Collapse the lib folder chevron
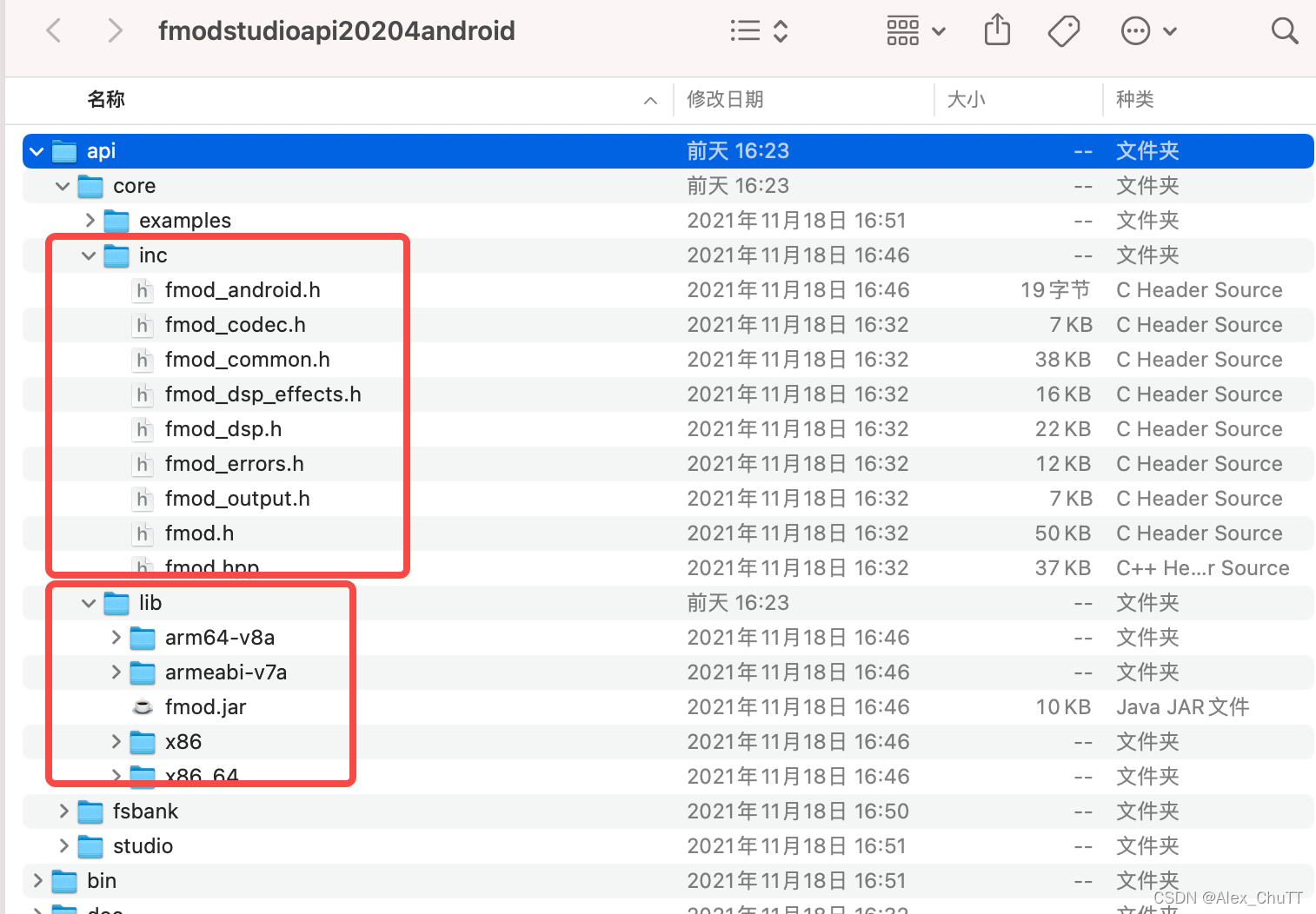The image size is (1316, 914). coord(89,603)
